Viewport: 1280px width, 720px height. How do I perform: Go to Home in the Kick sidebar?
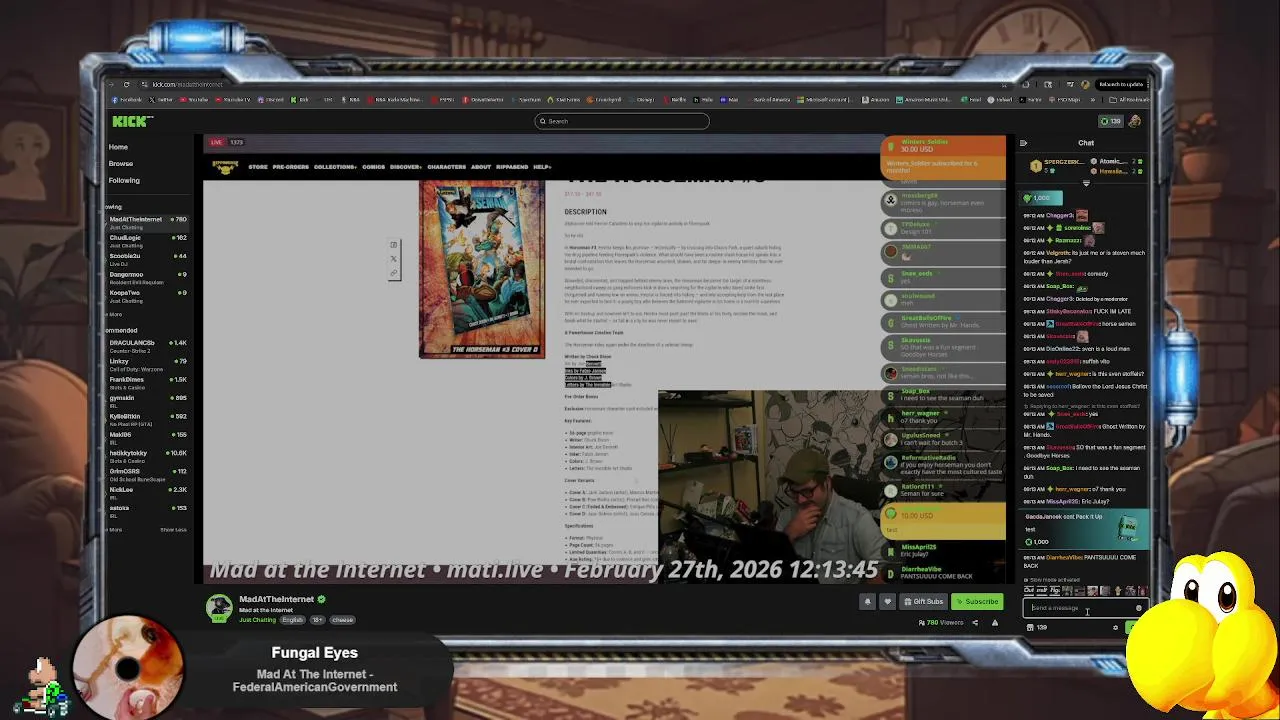[118, 147]
